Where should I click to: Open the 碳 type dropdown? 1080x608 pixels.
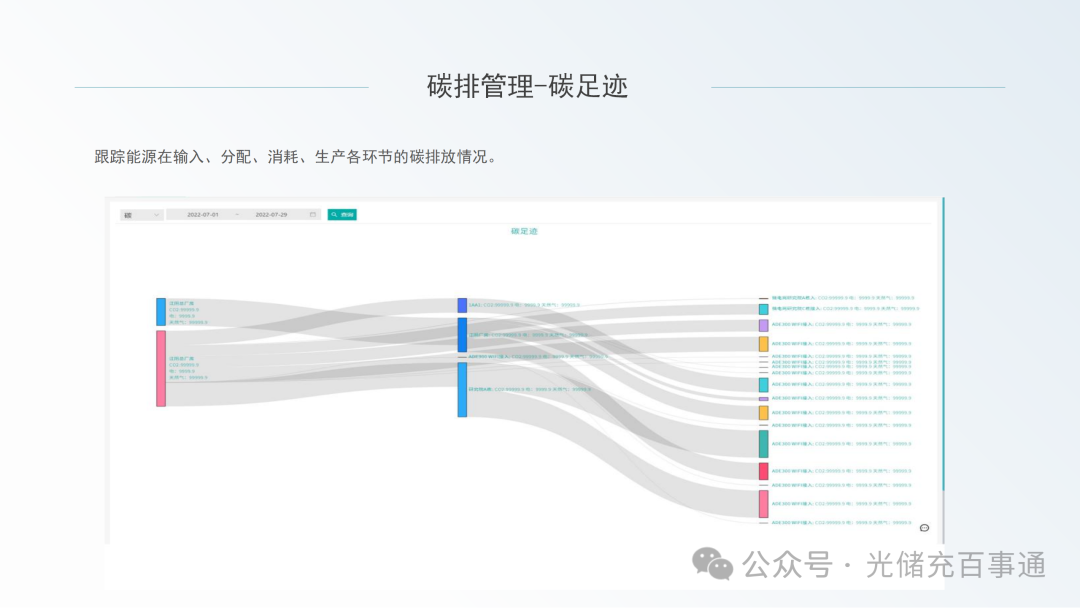coord(141,215)
